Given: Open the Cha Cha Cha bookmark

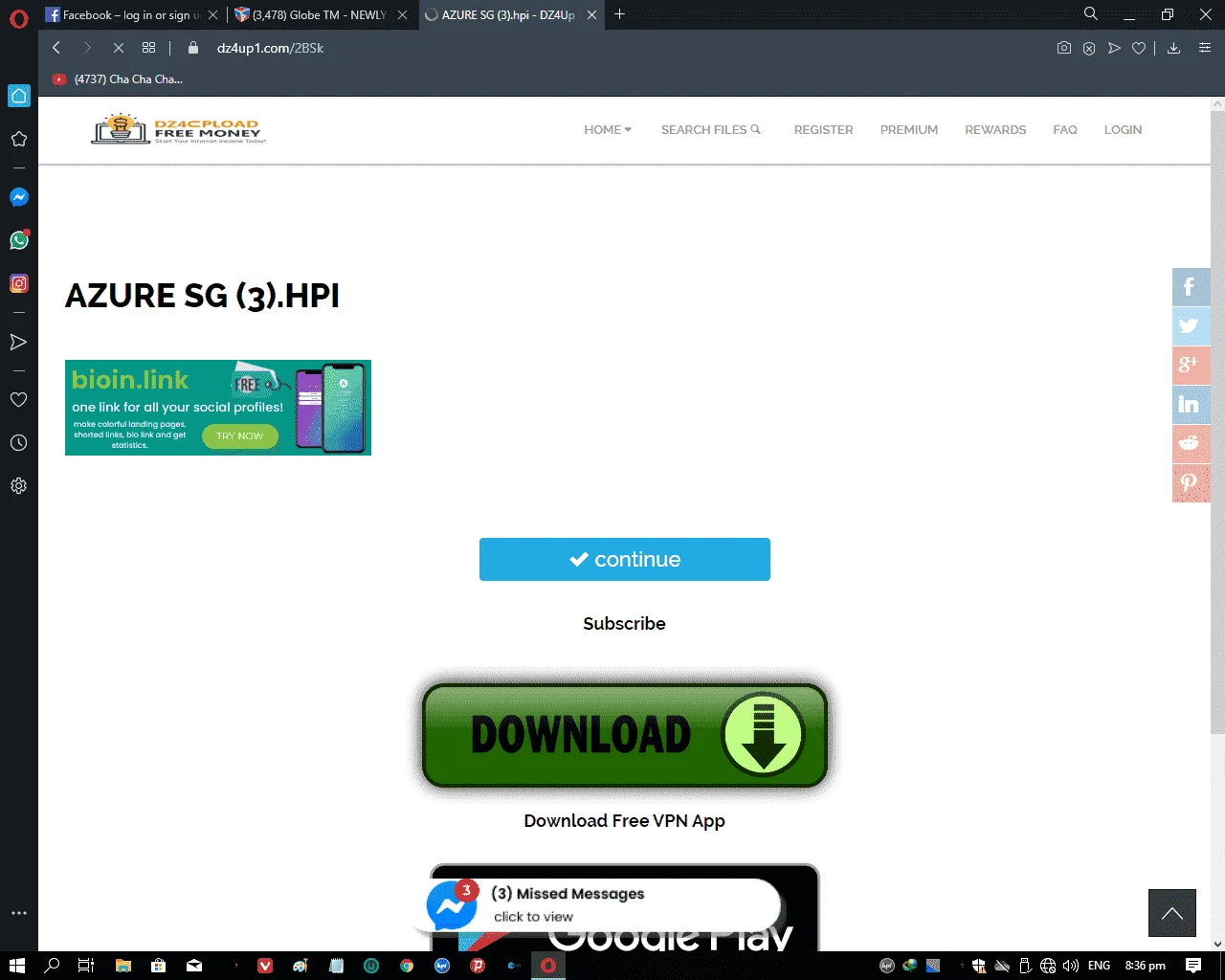Looking at the screenshot, I should [x=117, y=79].
